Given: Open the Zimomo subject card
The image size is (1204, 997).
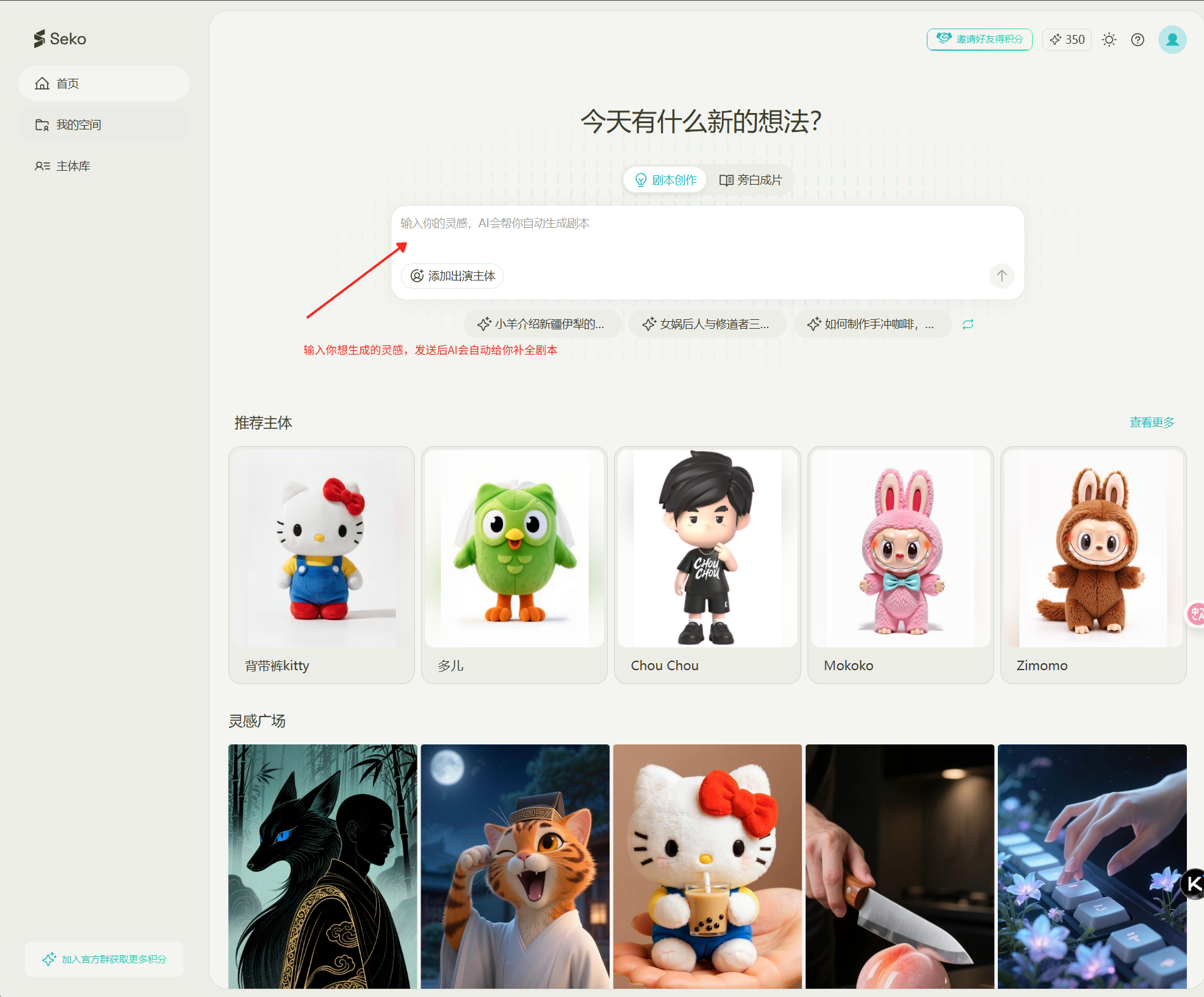Looking at the screenshot, I should [x=1093, y=565].
